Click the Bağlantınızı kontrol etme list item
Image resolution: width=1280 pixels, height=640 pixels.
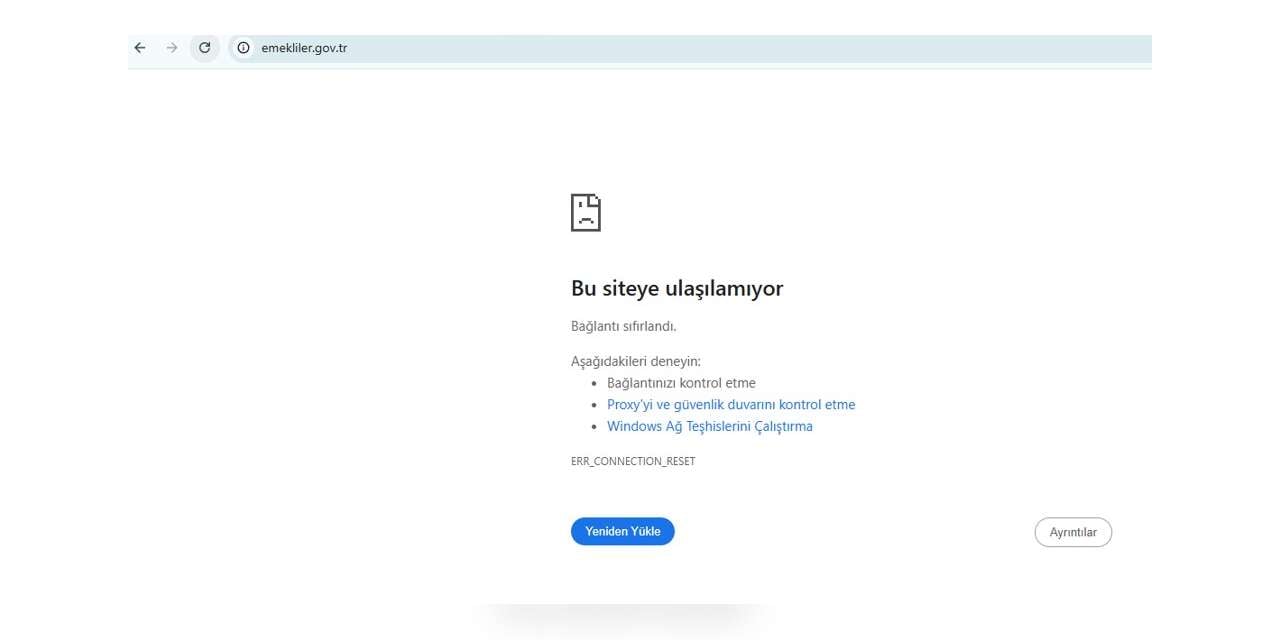click(x=681, y=383)
